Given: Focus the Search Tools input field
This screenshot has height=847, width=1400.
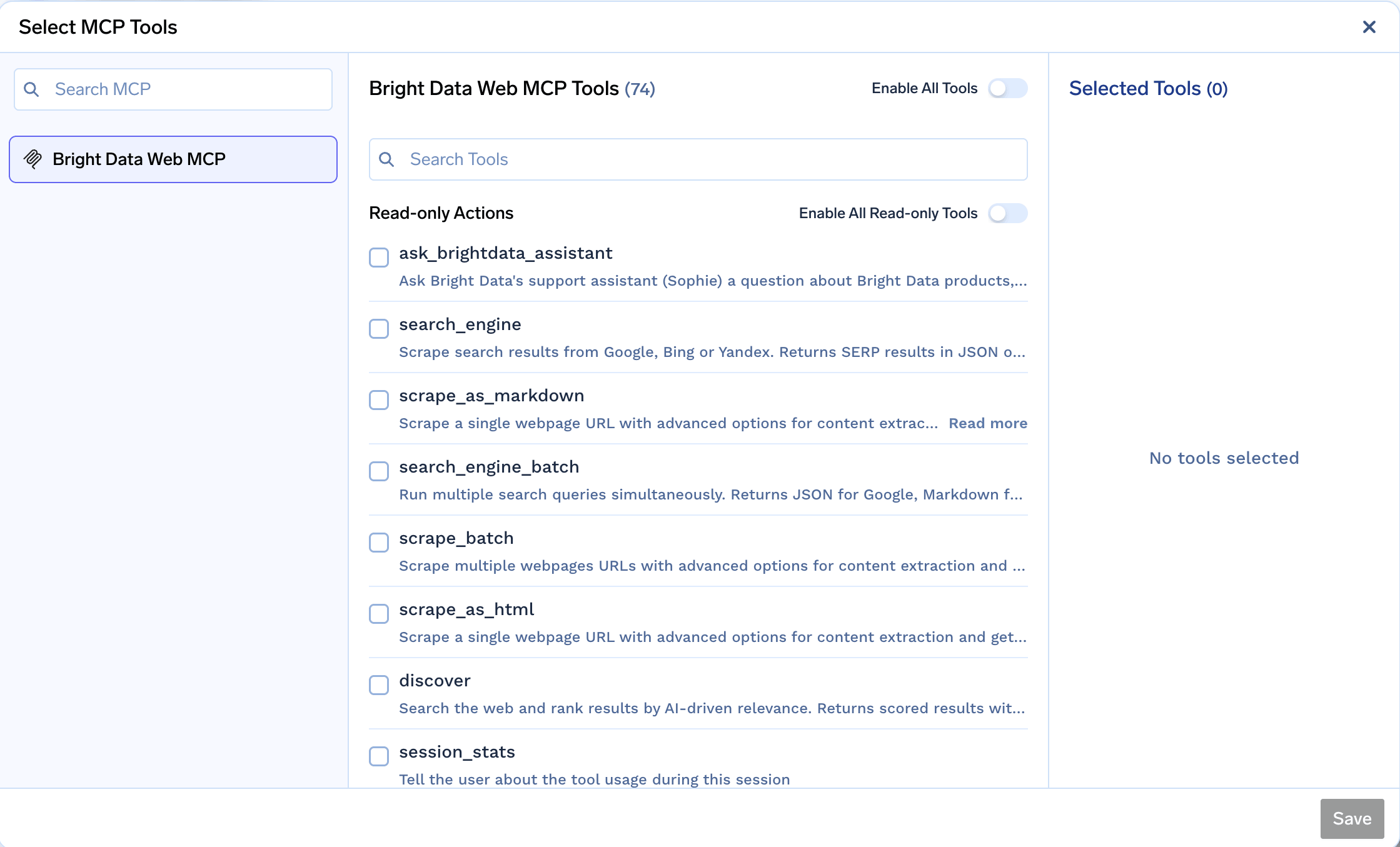Looking at the screenshot, I should (x=698, y=159).
